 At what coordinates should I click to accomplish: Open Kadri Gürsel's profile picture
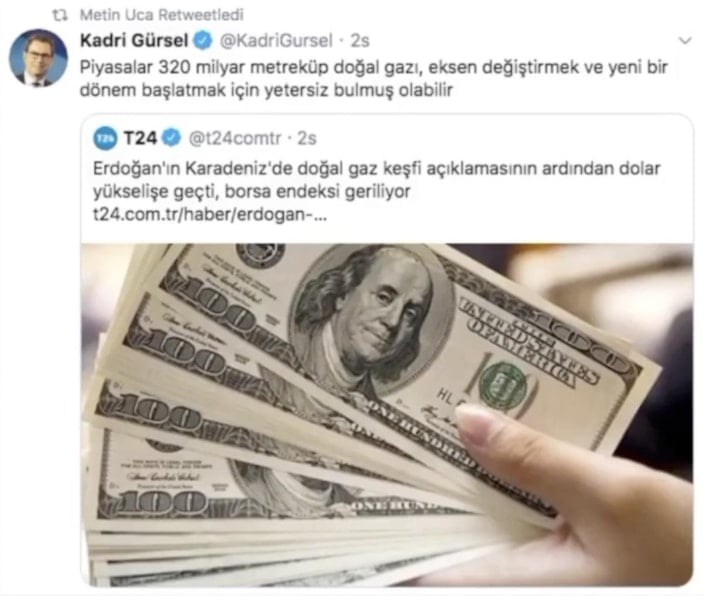[x=39, y=58]
